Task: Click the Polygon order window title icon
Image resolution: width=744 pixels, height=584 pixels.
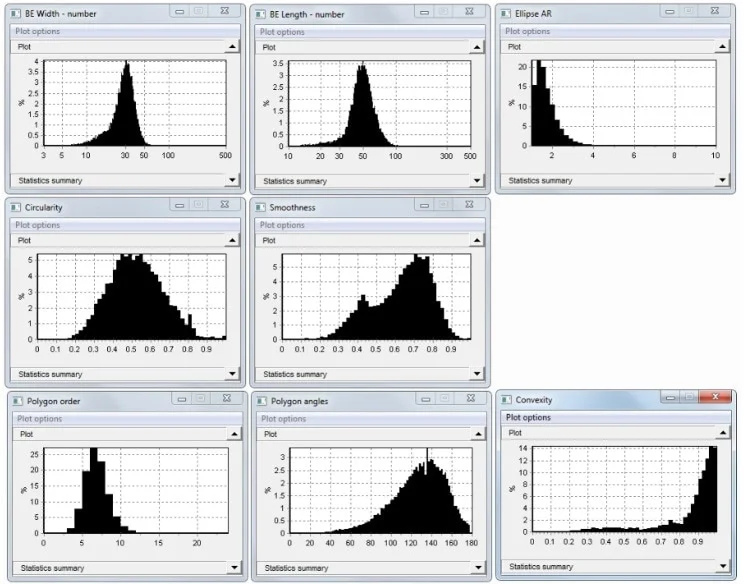Action: click(16, 401)
